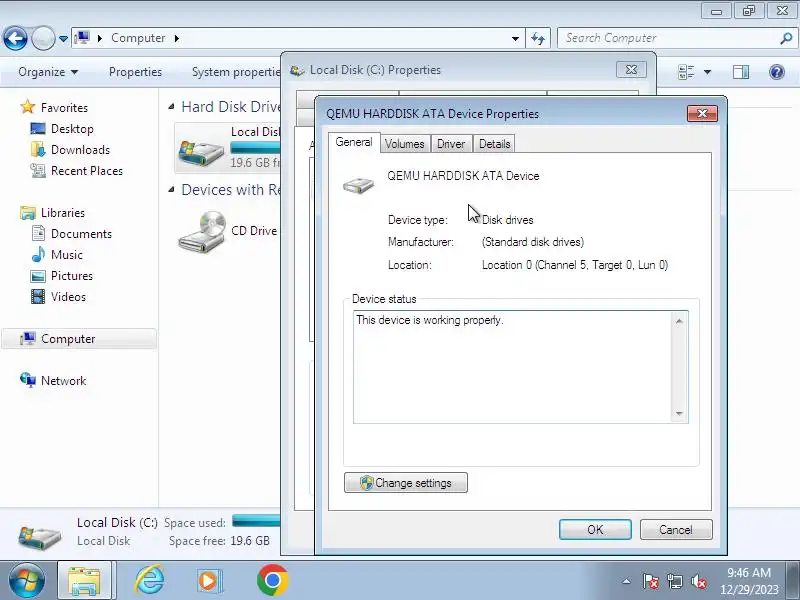Open the Videos library
This screenshot has height=600, width=800.
68,296
